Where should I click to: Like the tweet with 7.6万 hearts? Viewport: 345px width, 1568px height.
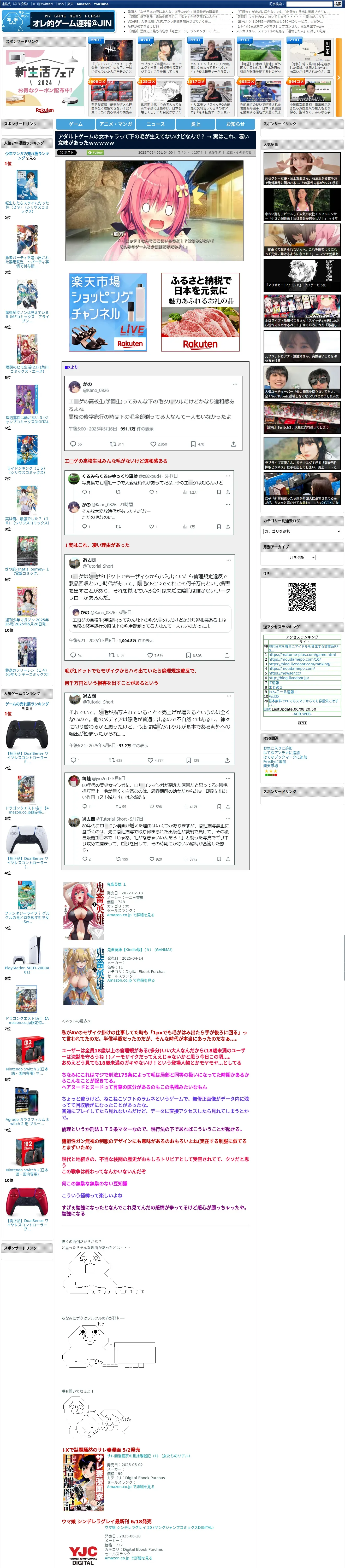click(x=150, y=656)
